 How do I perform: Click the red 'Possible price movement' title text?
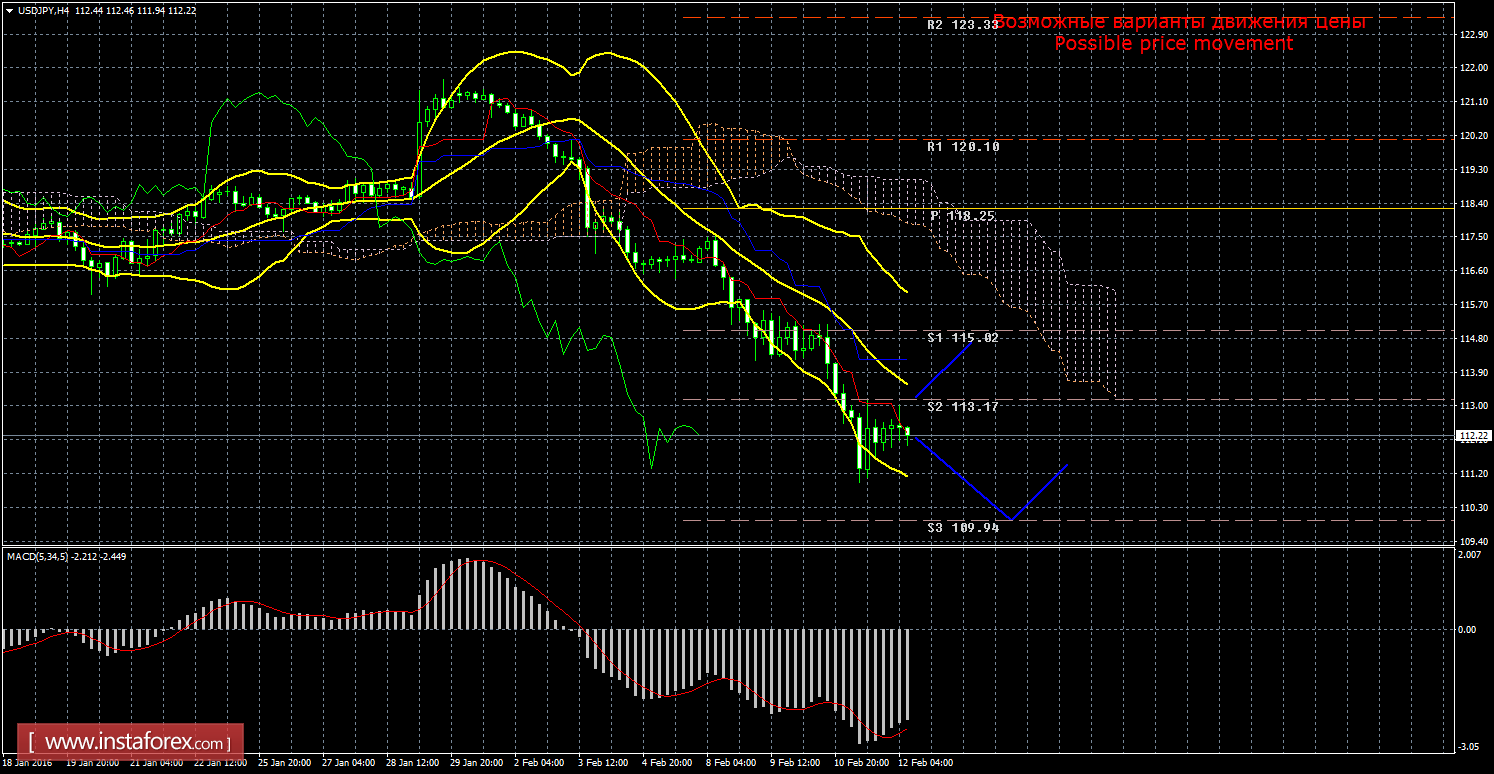point(1173,44)
